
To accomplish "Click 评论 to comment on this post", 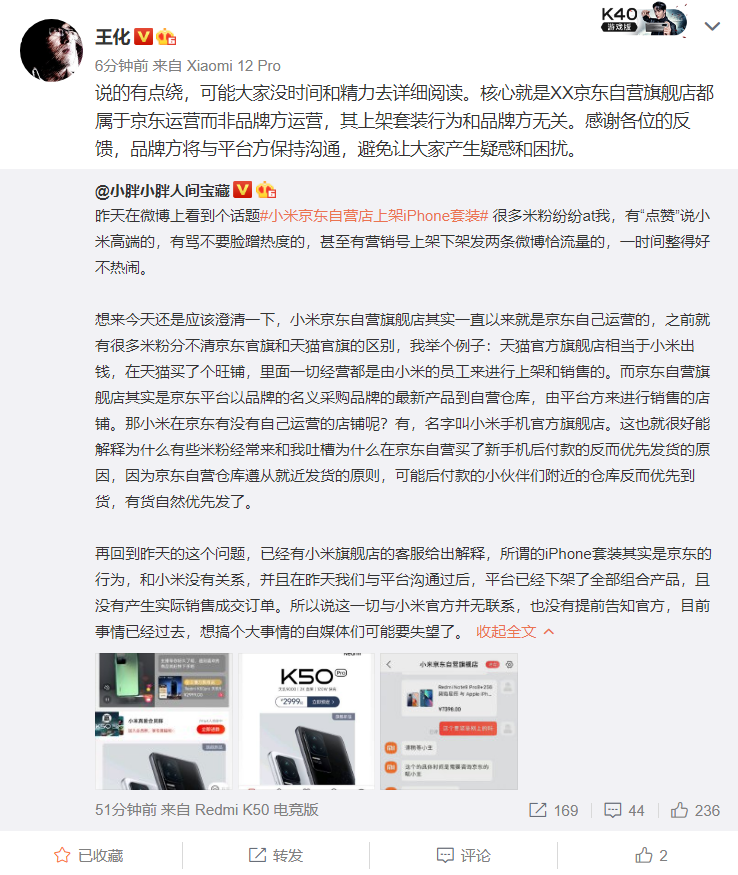I will click(x=463, y=855).
